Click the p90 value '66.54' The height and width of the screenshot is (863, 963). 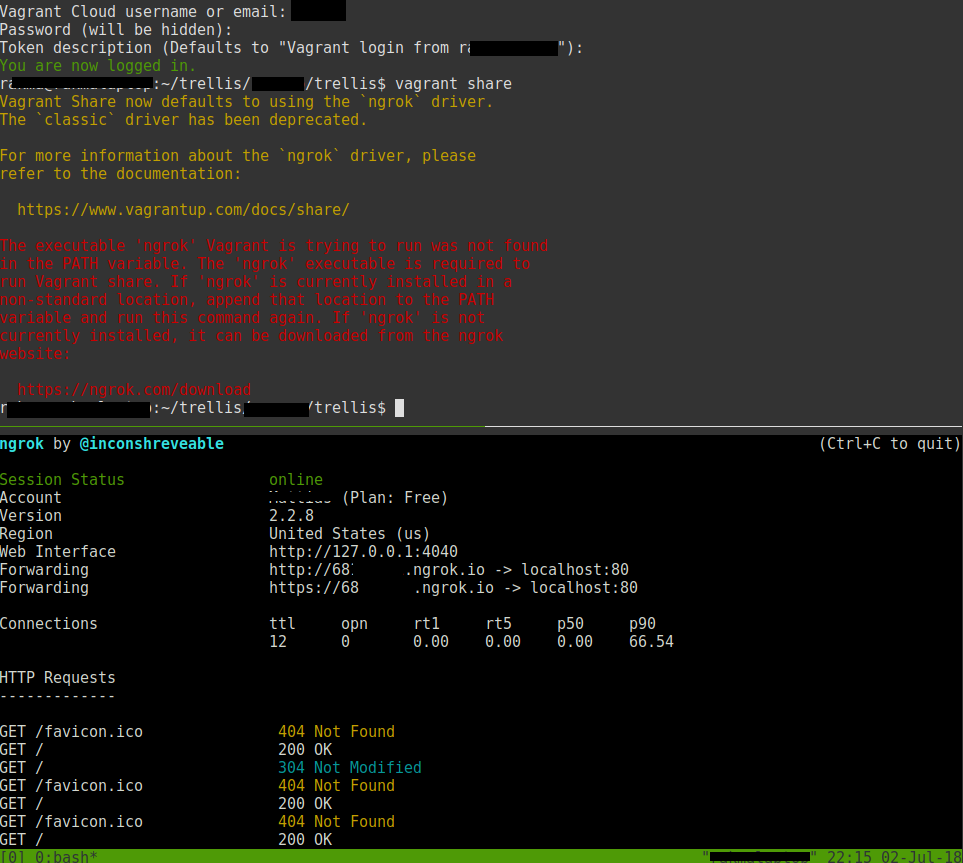click(651, 642)
